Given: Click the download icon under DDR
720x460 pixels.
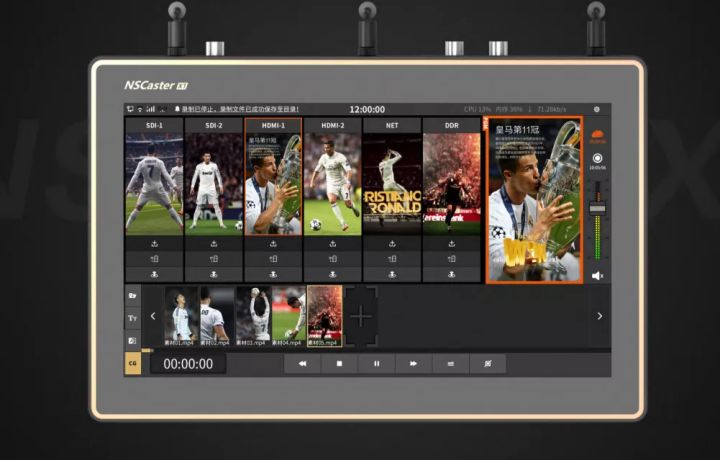Looking at the screenshot, I should [451, 273].
